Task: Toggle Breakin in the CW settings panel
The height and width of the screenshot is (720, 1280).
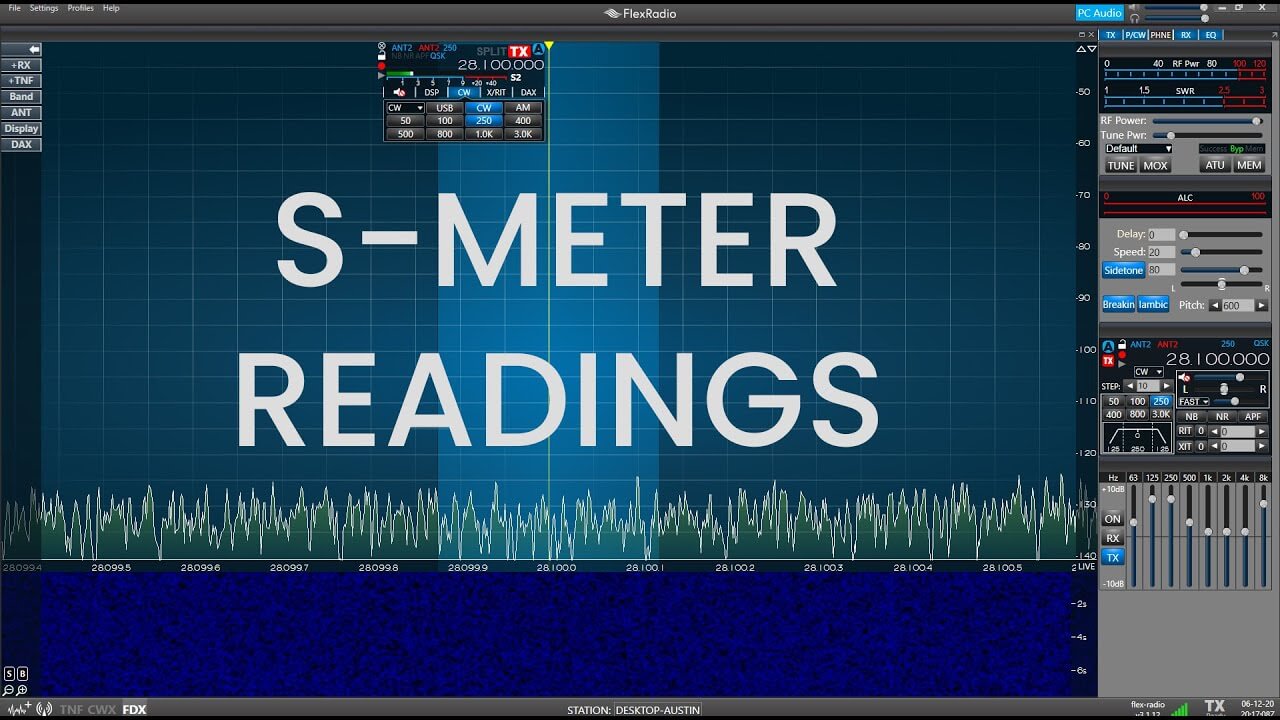Action: coord(1119,303)
